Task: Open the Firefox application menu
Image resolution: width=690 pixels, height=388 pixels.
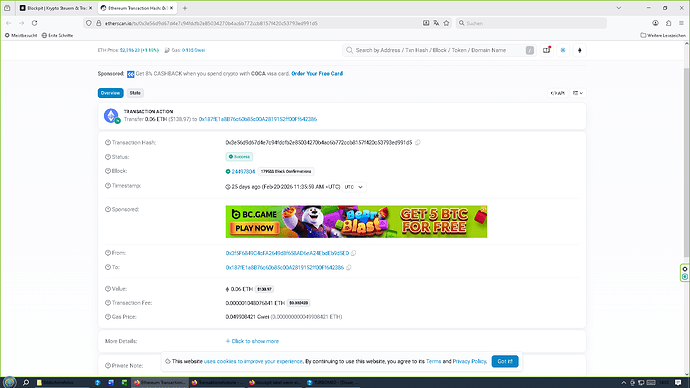Action: 681,23
